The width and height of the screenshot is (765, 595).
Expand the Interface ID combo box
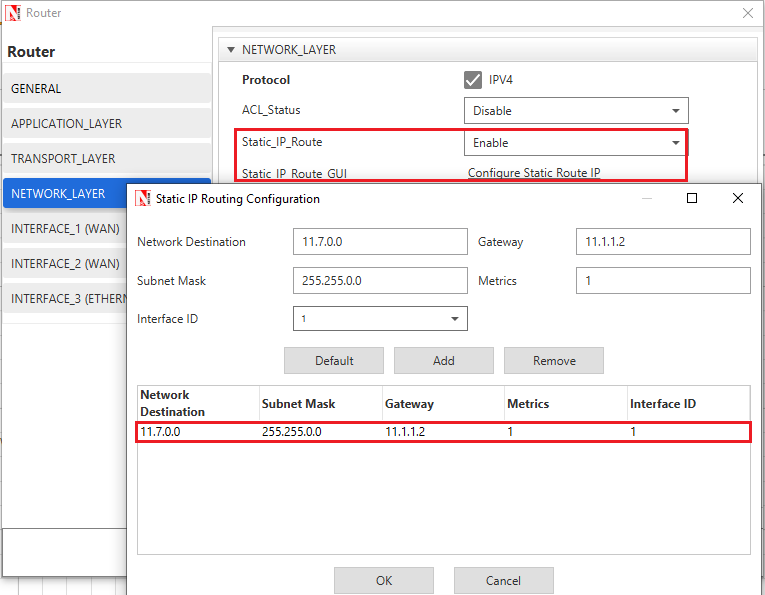click(380, 319)
